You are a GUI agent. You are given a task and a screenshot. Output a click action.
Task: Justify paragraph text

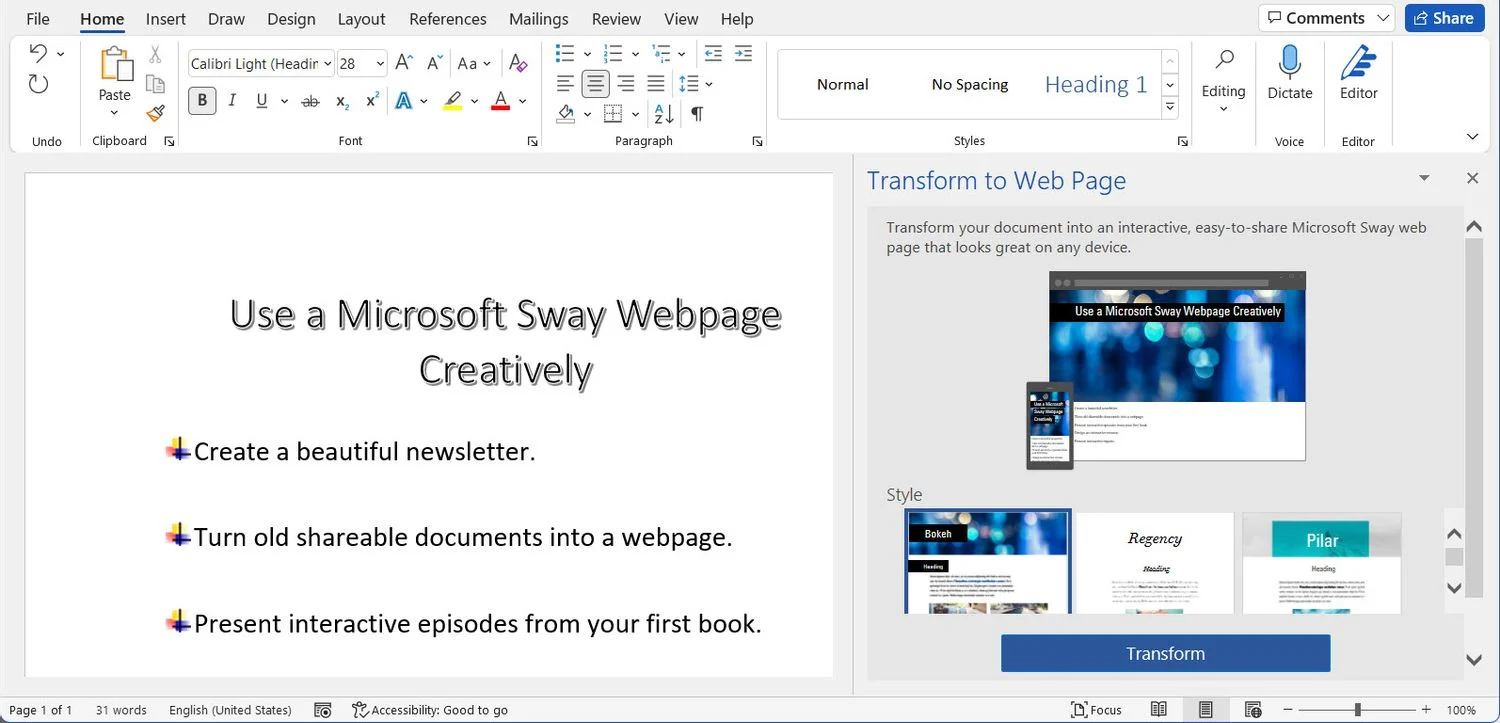pyautogui.click(x=656, y=84)
